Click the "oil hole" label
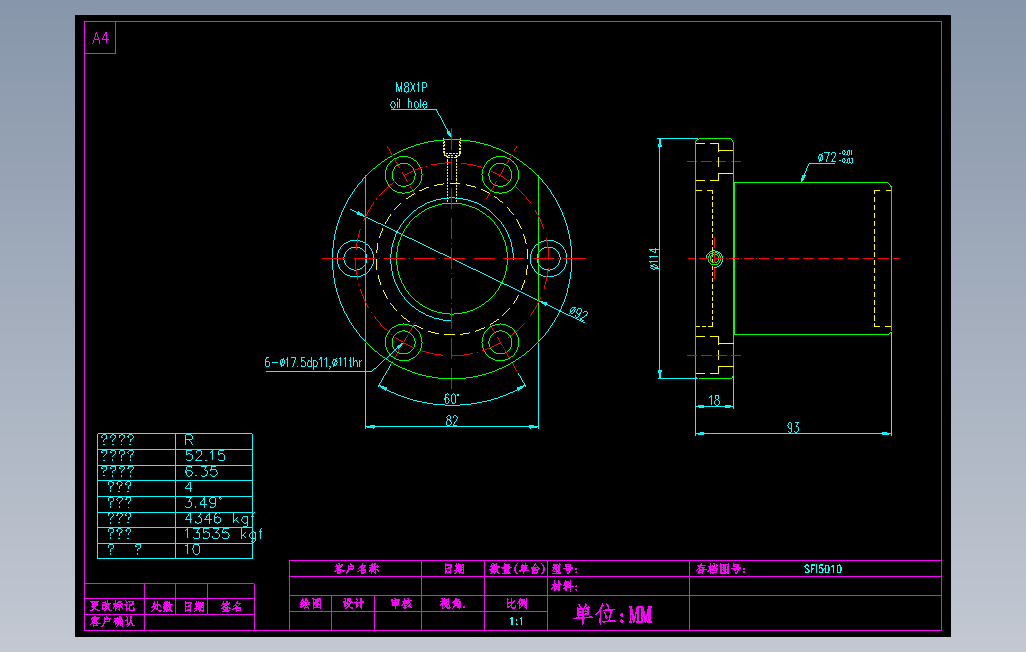The width and height of the screenshot is (1026, 652). (x=409, y=103)
